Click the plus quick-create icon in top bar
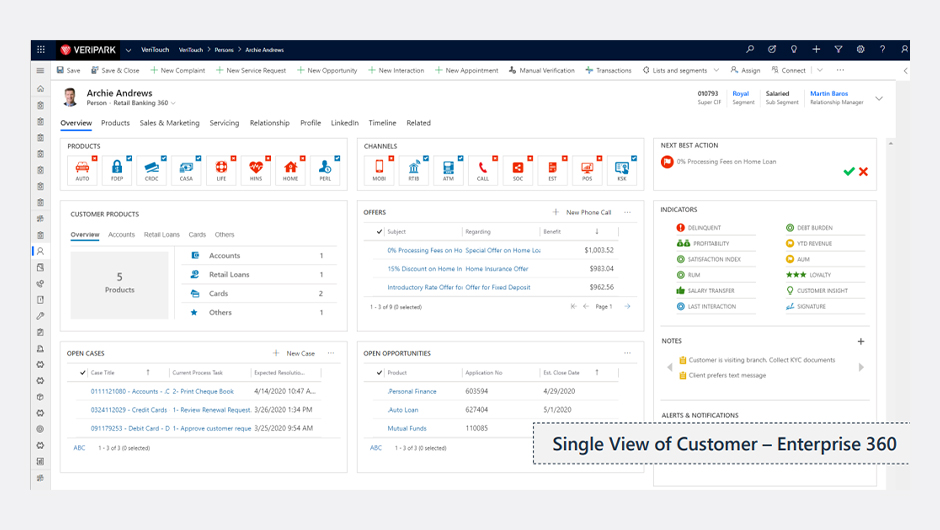This screenshot has width=940, height=530. point(816,49)
